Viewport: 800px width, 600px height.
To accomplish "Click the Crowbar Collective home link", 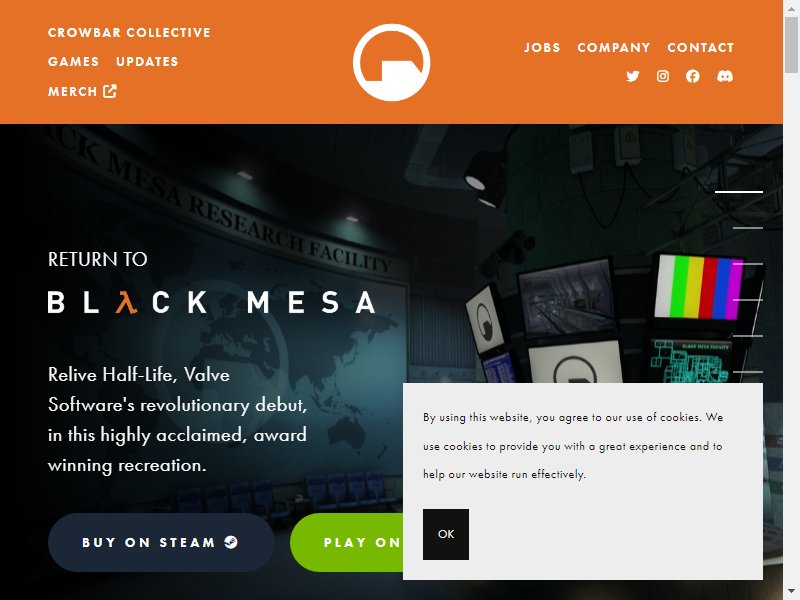I will (x=129, y=33).
